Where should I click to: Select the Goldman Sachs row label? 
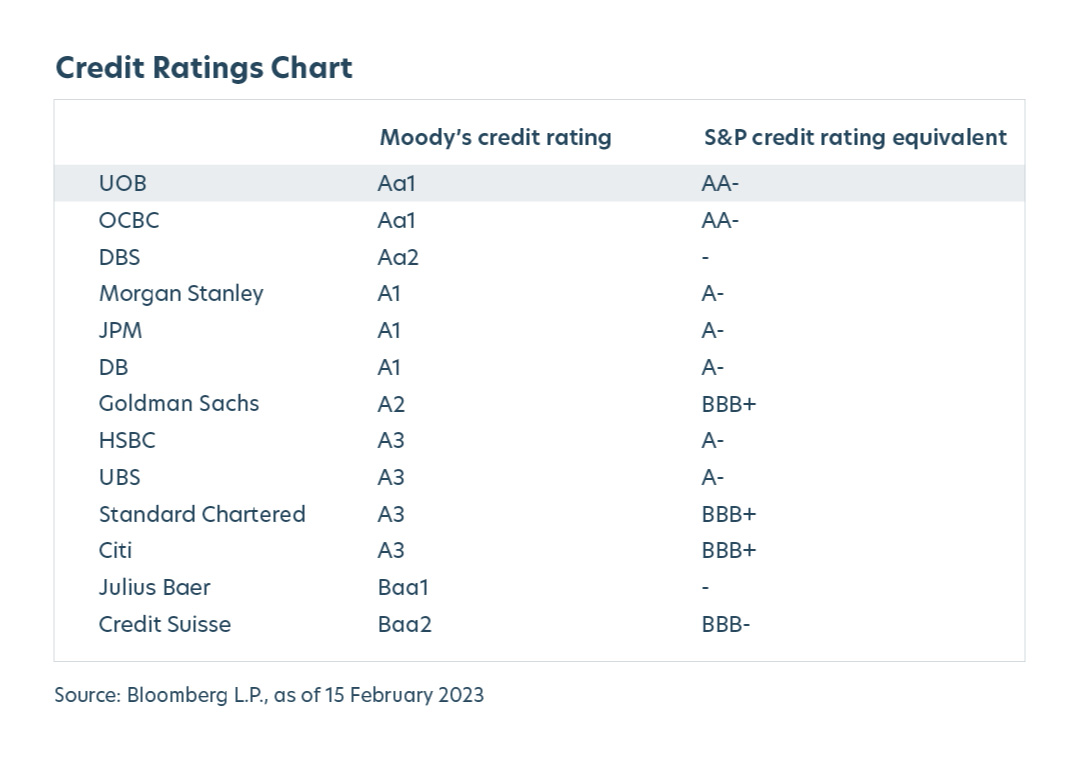pyautogui.click(x=179, y=404)
